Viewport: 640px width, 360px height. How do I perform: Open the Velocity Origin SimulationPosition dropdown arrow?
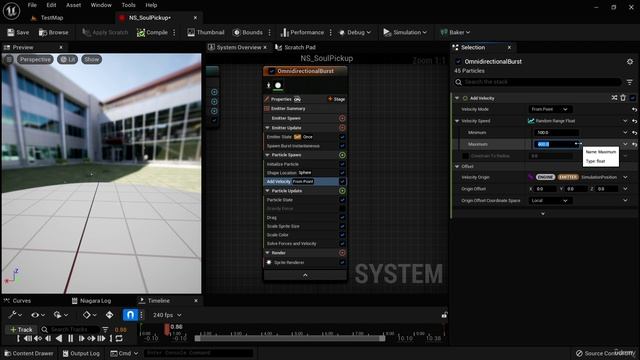625,177
